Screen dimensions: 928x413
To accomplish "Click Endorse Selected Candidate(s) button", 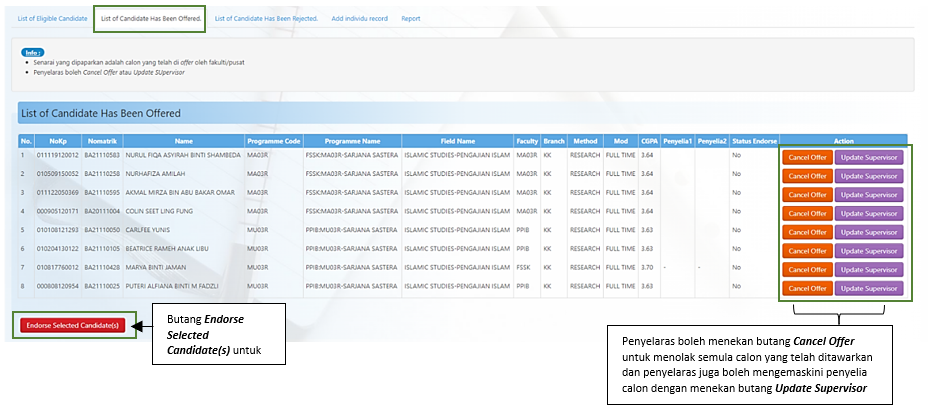I will [72, 326].
